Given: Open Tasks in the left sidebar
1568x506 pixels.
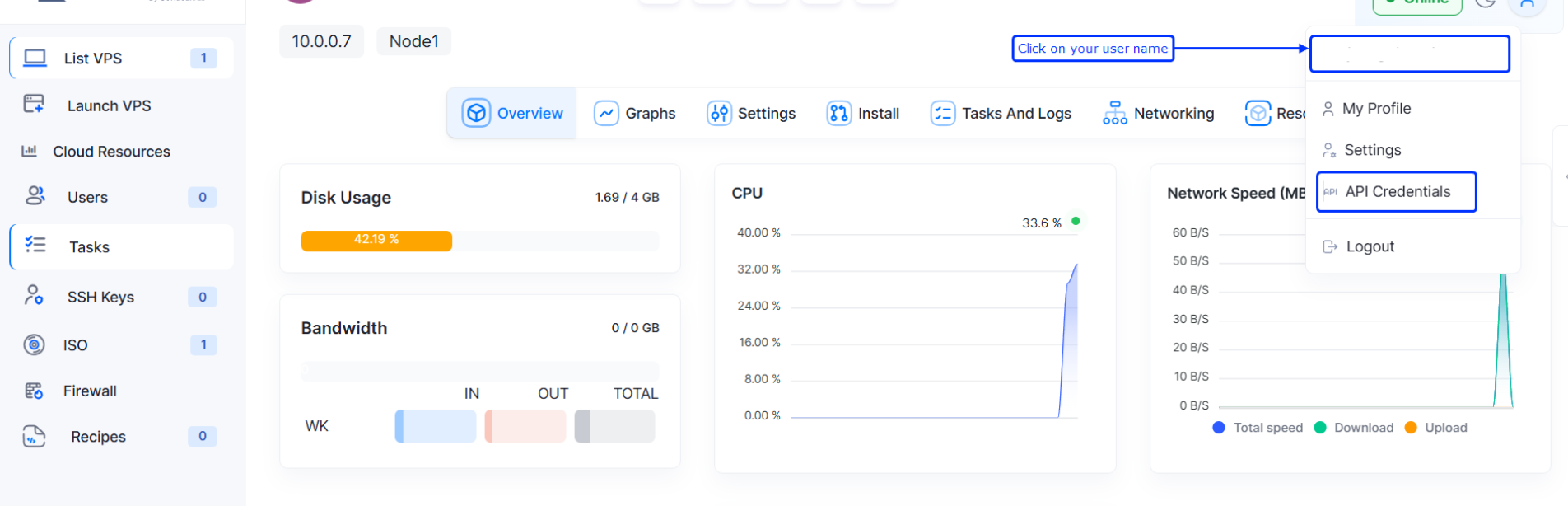Looking at the screenshot, I should click(x=89, y=247).
